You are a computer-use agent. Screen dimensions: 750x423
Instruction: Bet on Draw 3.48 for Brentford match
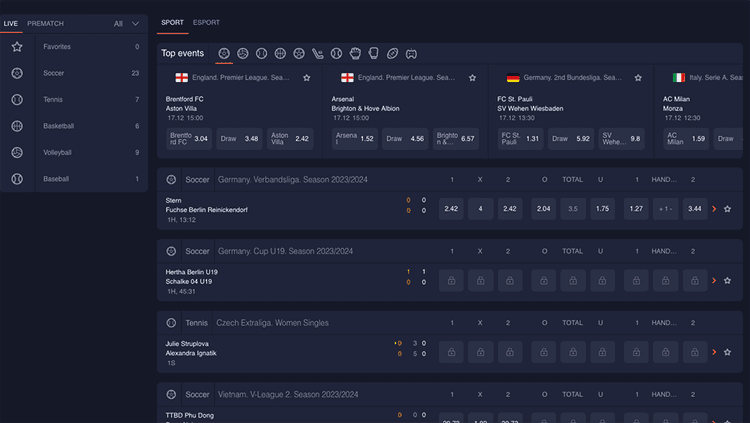tap(239, 139)
